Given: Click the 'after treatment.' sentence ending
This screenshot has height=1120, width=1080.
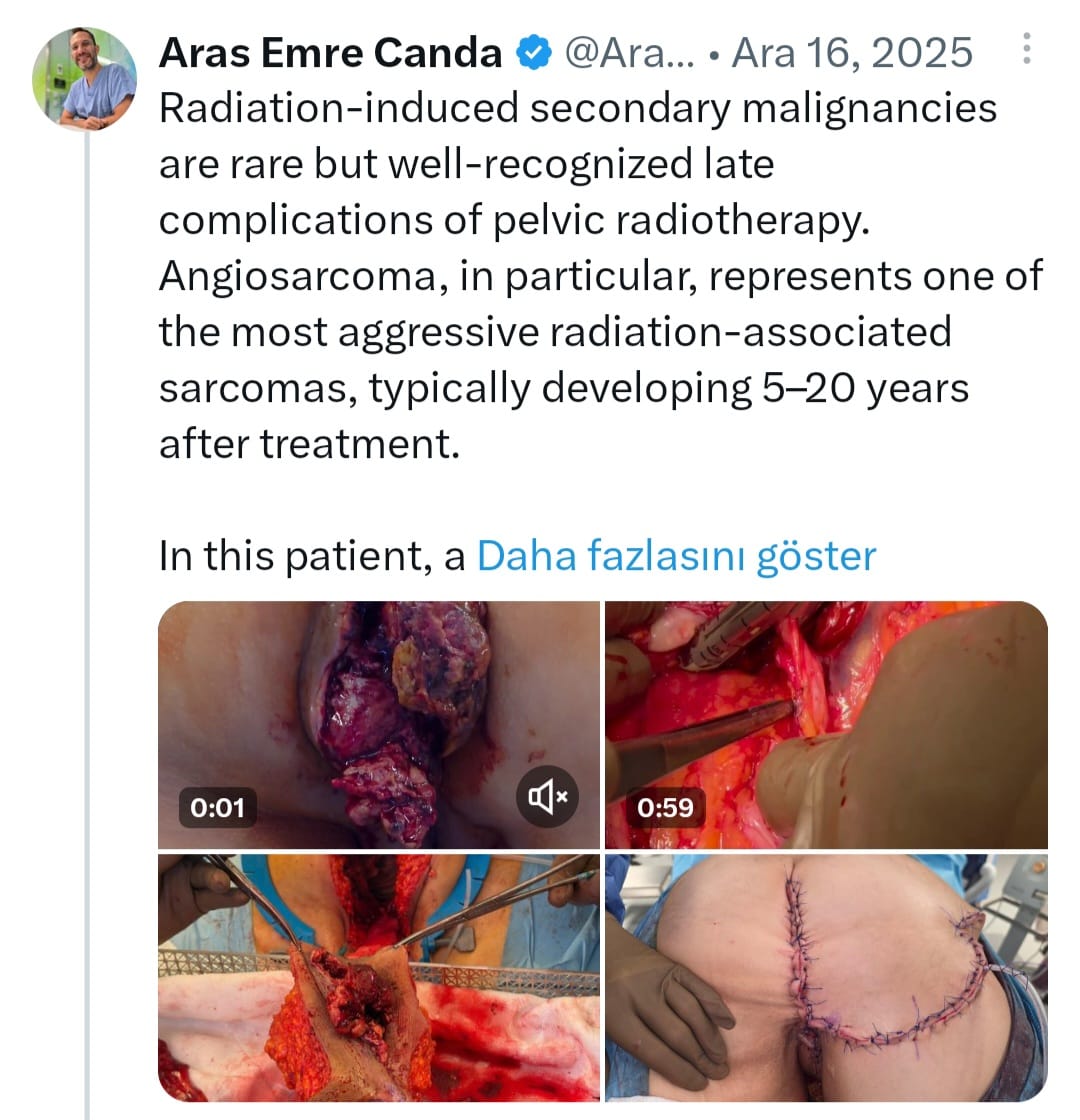Looking at the screenshot, I should click(x=309, y=444).
